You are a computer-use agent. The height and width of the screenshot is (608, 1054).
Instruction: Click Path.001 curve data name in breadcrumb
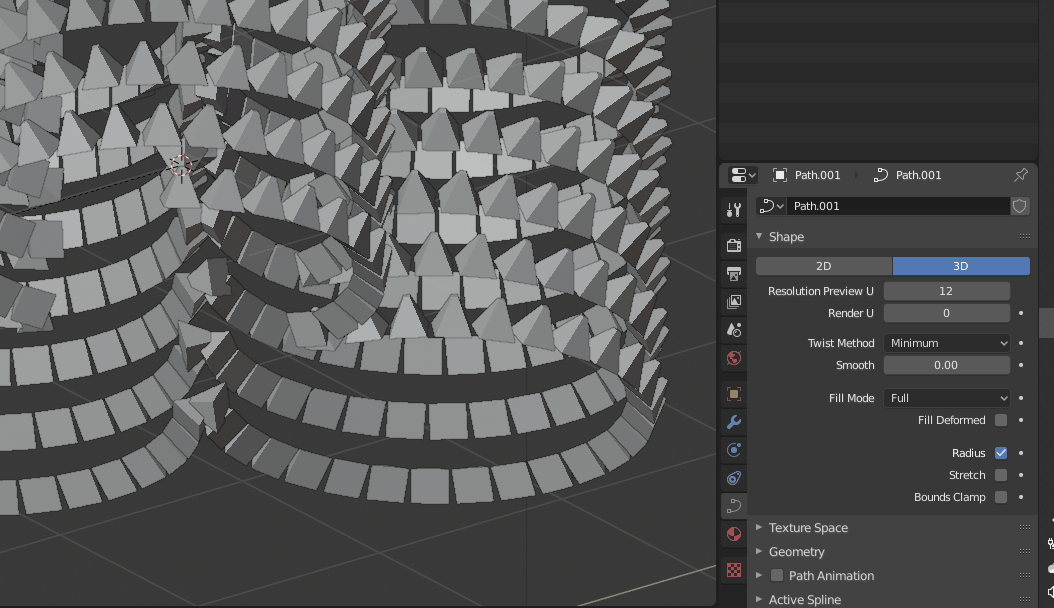918,175
